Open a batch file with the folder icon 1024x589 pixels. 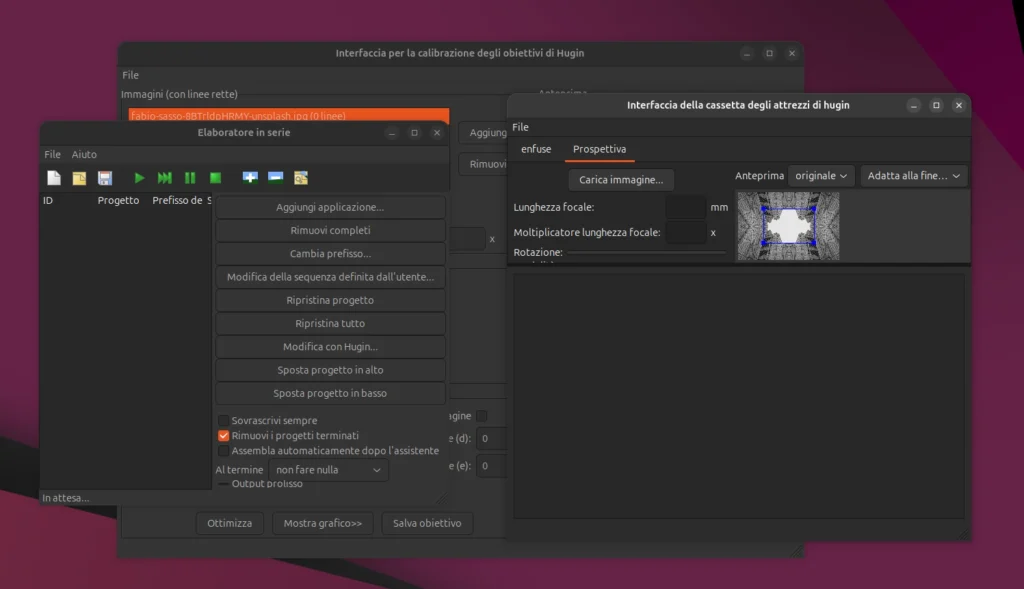click(79, 178)
